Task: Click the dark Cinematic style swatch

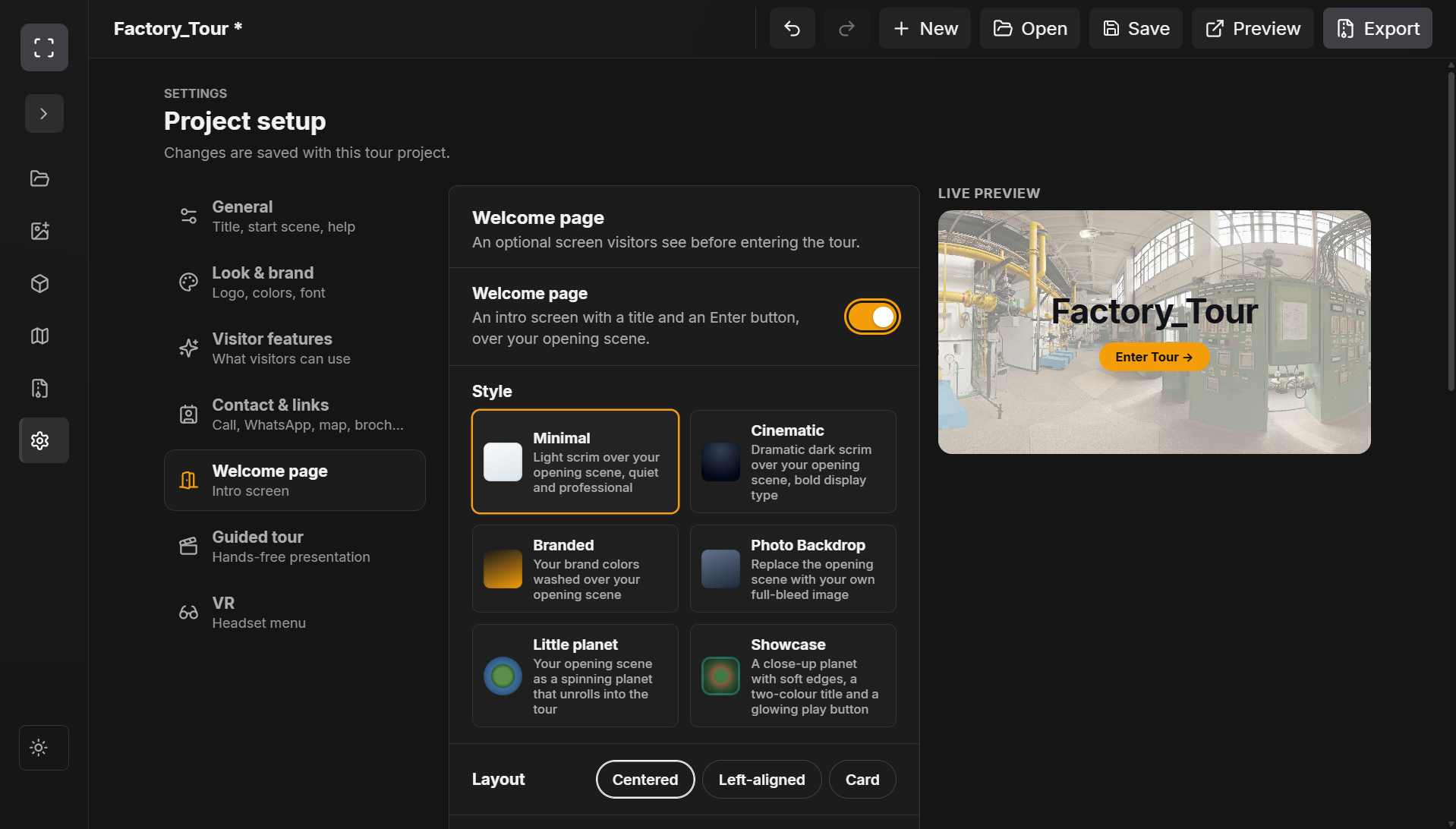Action: coord(720,462)
